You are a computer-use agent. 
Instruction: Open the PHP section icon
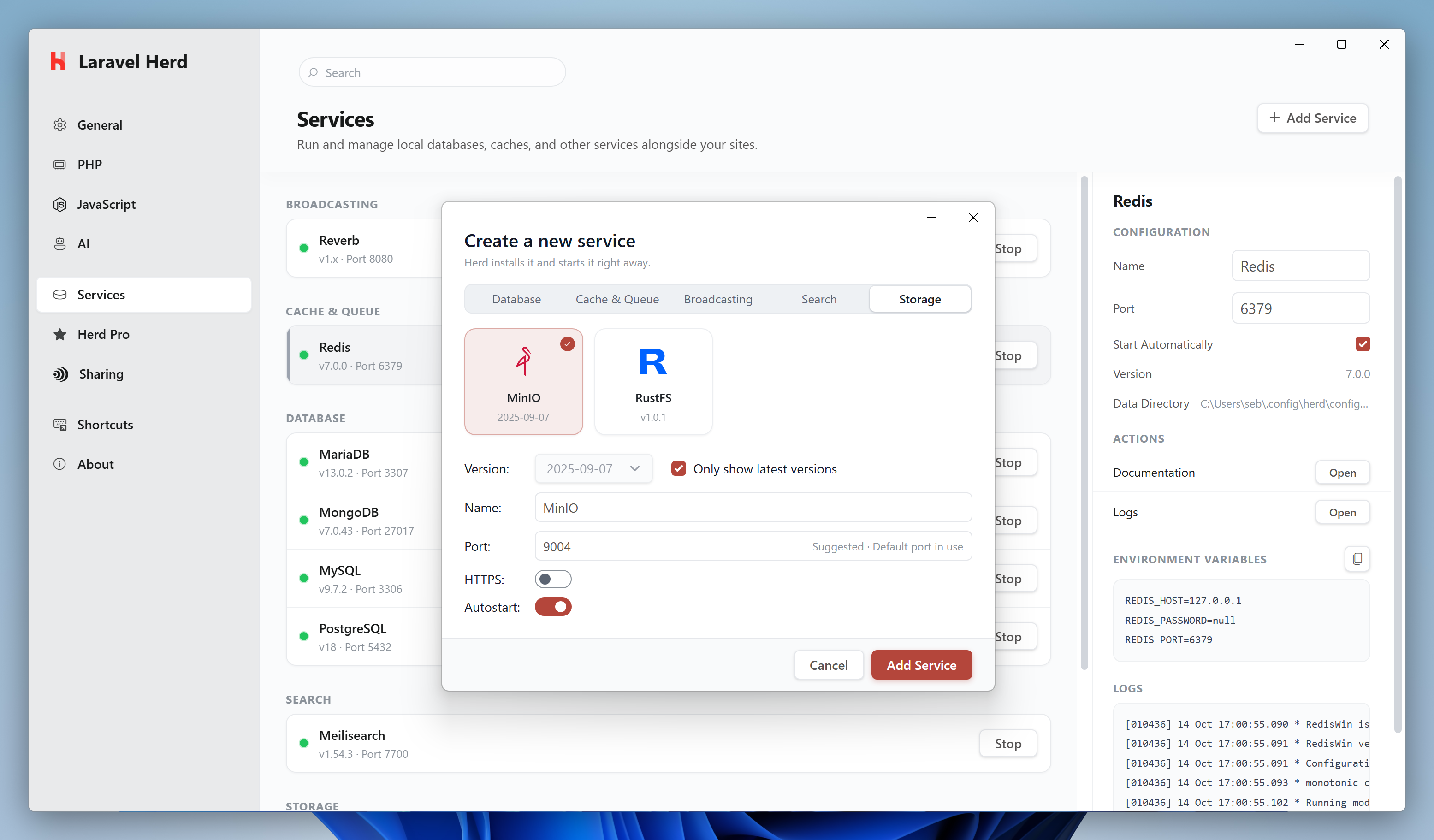pos(60,165)
